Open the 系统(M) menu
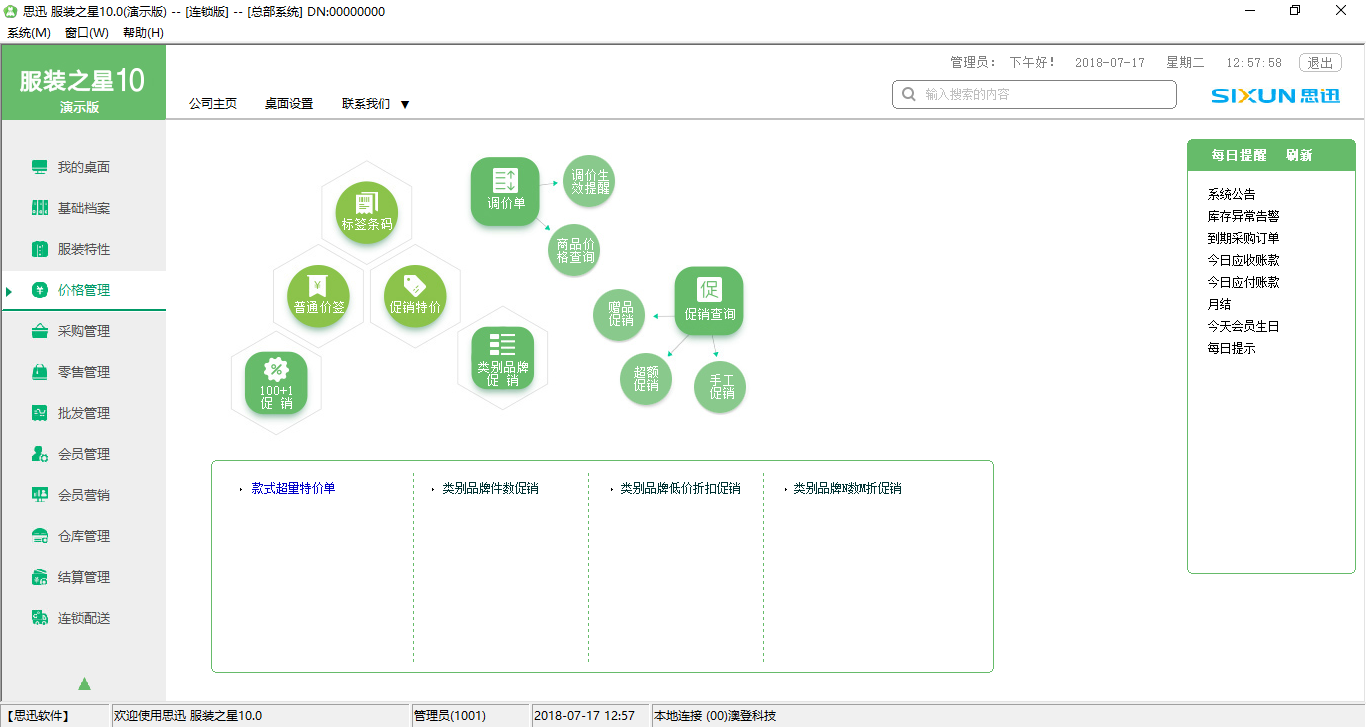This screenshot has width=1366, height=727. [29, 32]
